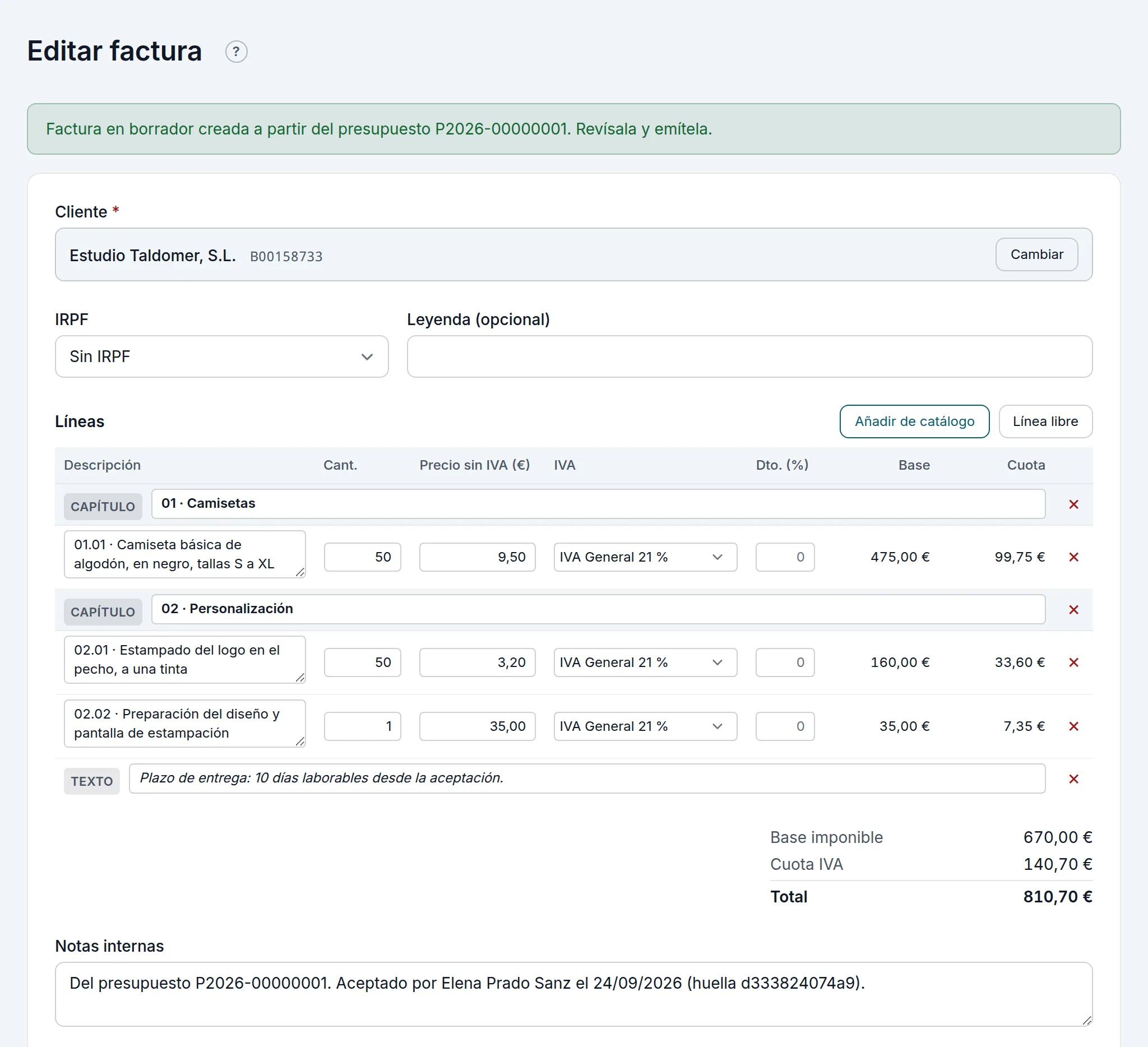1148x1047 pixels.
Task: Delete the Plazo de entrega text row
Action: (1073, 779)
